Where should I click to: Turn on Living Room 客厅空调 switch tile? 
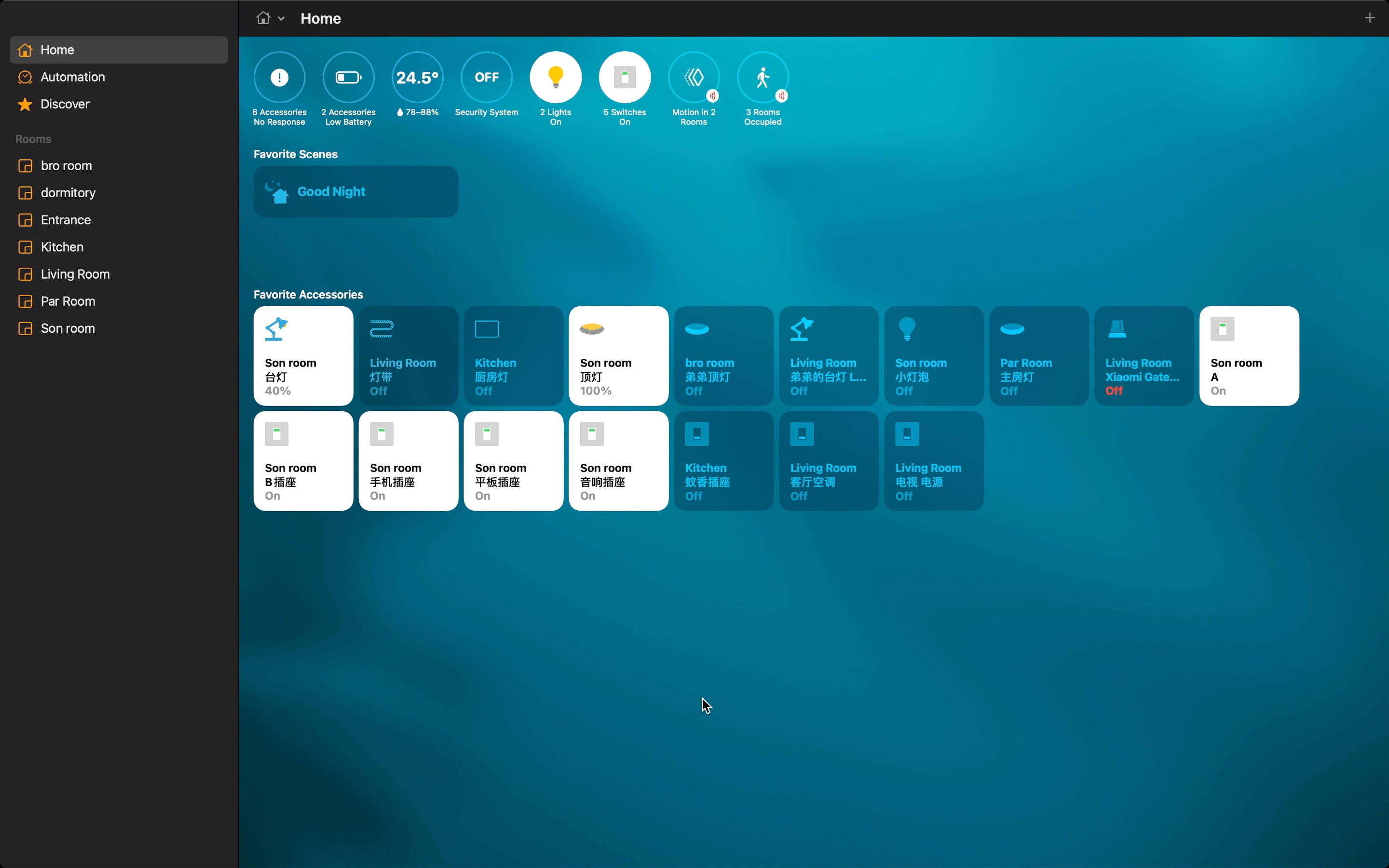tap(828, 461)
